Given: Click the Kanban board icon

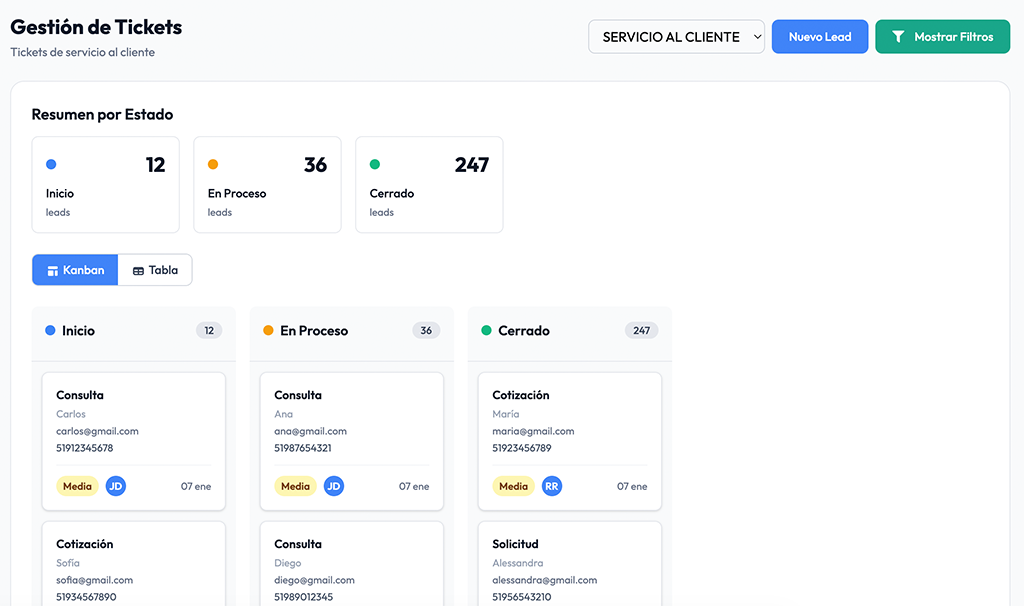Looking at the screenshot, I should point(53,271).
